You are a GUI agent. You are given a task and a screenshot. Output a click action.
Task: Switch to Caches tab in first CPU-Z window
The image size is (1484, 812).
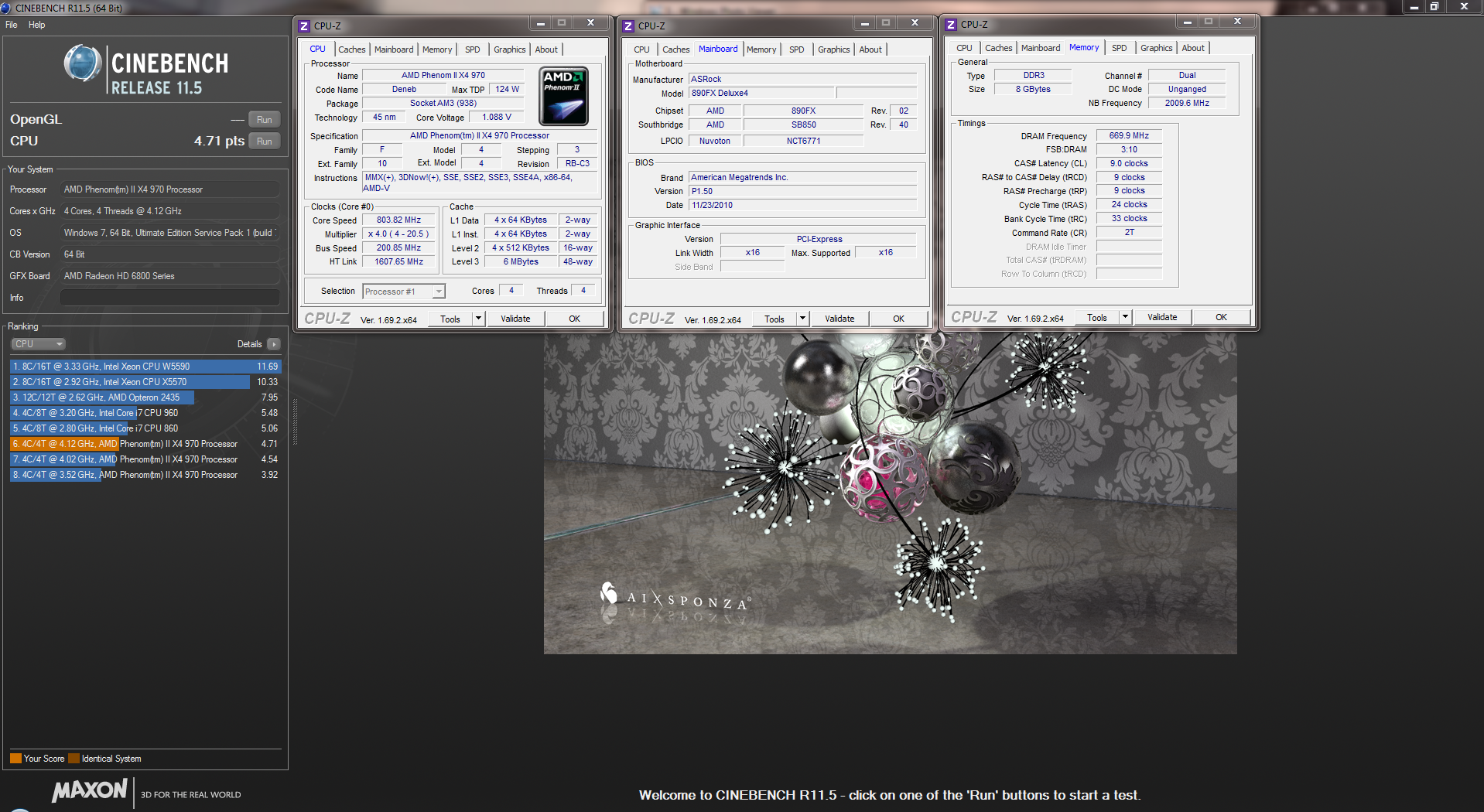click(352, 49)
